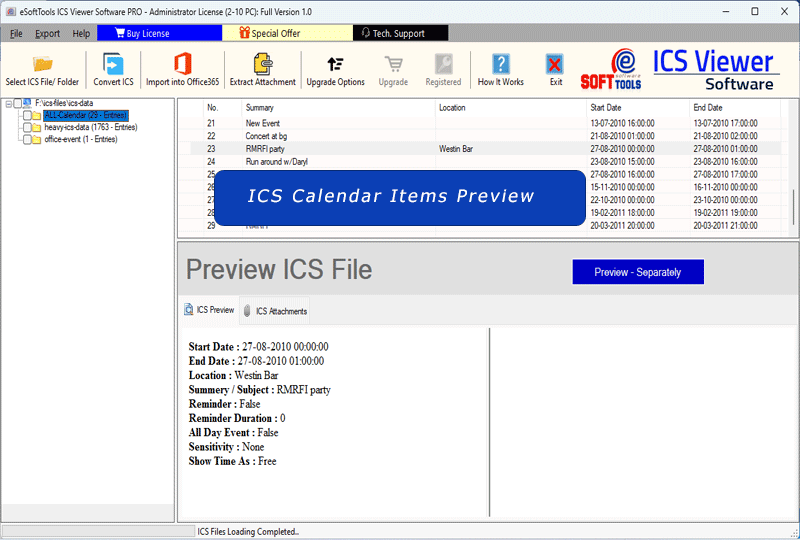Click start date 13-07-2010 16:00:00
Image resolution: width=800 pixels, height=540 pixels.
(622, 123)
